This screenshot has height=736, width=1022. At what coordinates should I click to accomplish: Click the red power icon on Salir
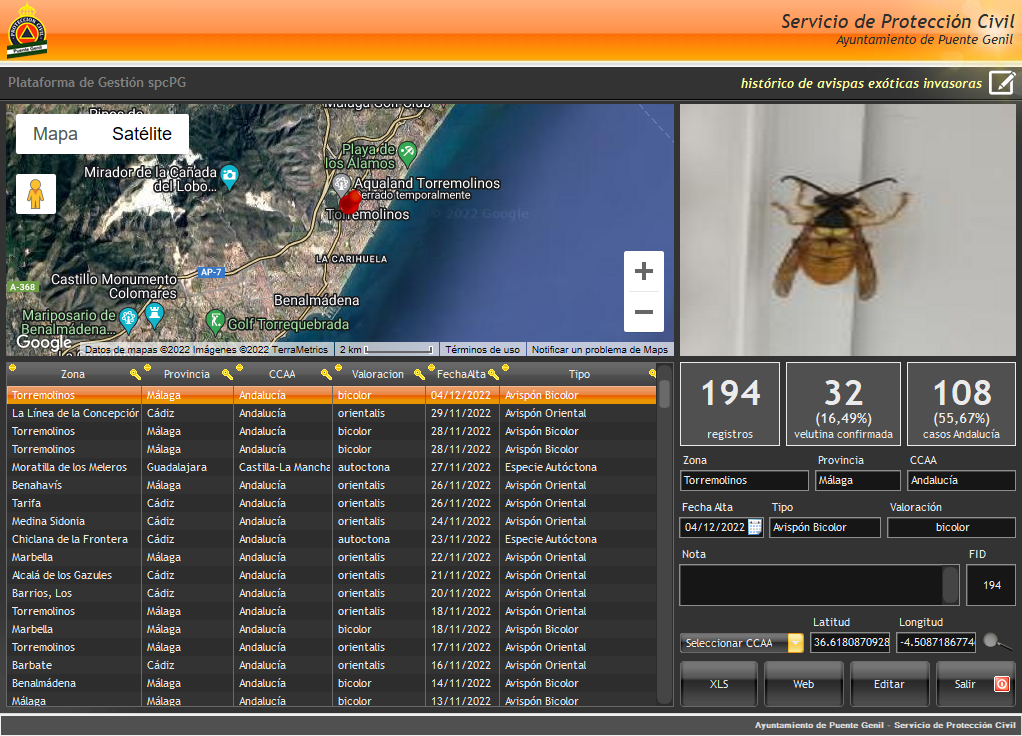tap(1002, 684)
